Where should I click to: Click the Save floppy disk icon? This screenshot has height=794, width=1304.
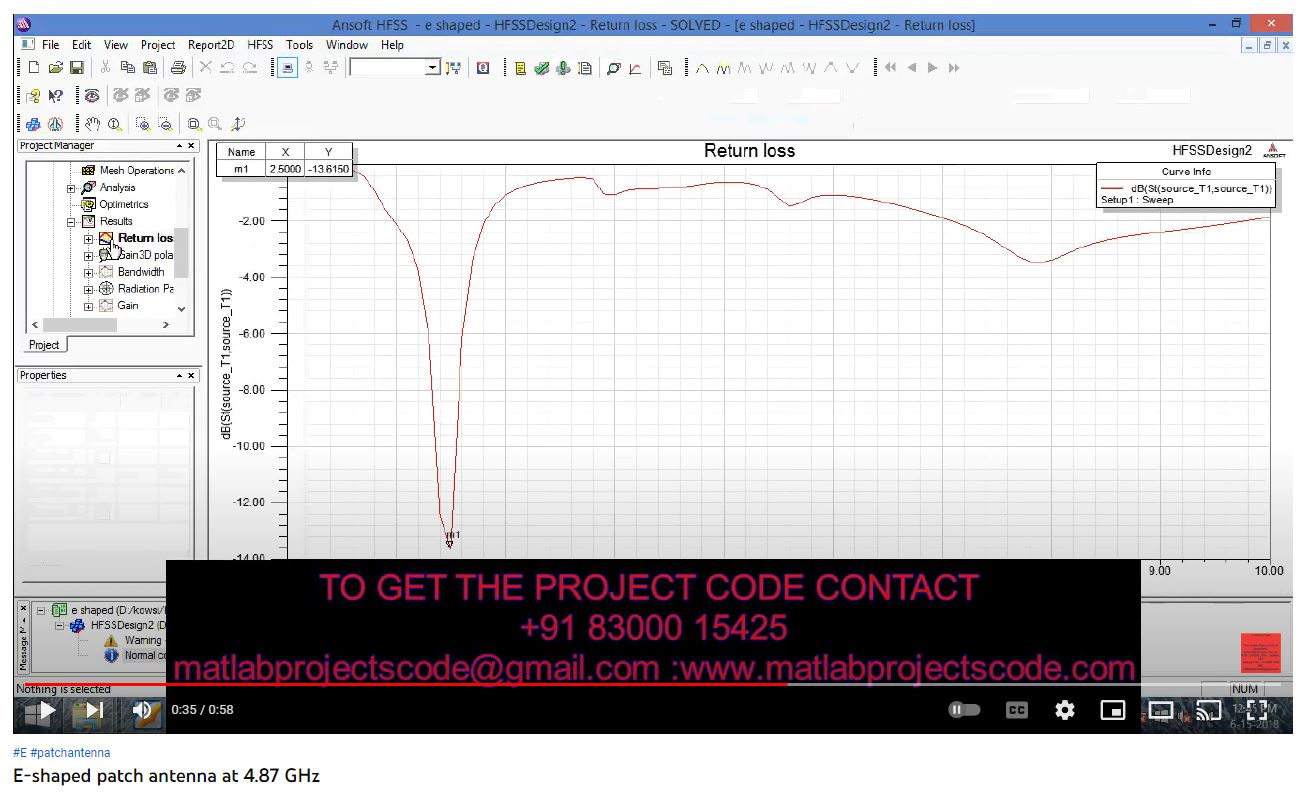tap(76, 68)
